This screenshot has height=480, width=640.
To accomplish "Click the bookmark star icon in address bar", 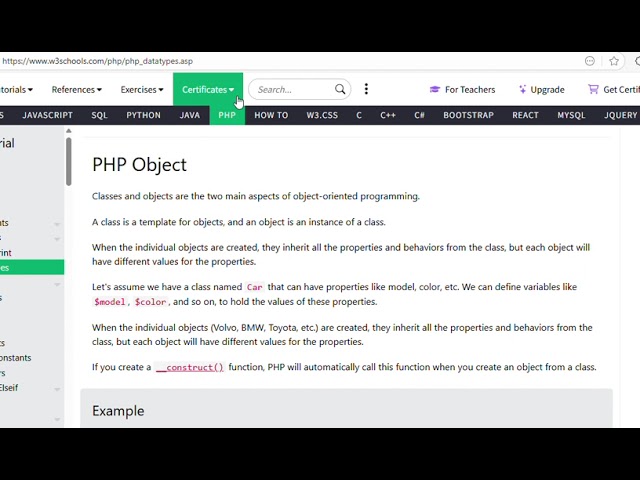I will click(x=614, y=61).
